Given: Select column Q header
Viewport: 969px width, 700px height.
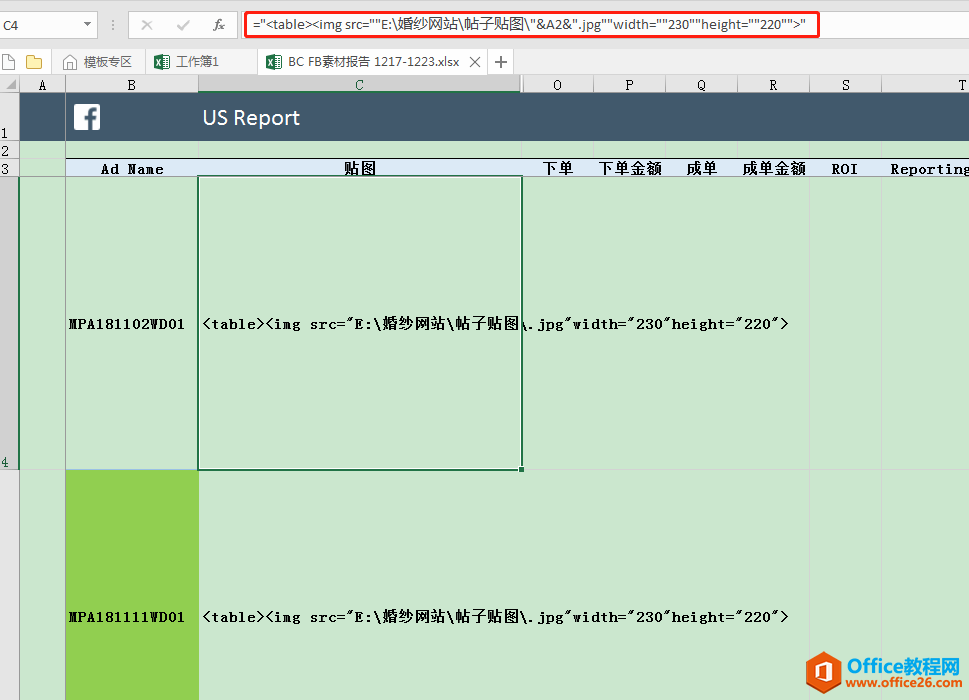Looking at the screenshot, I should point(701,85).
